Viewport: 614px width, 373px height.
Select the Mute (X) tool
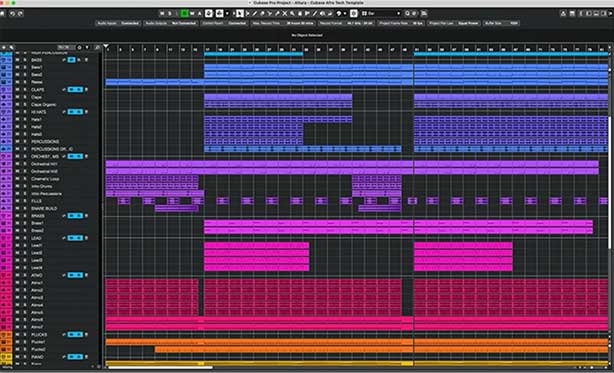285,13
